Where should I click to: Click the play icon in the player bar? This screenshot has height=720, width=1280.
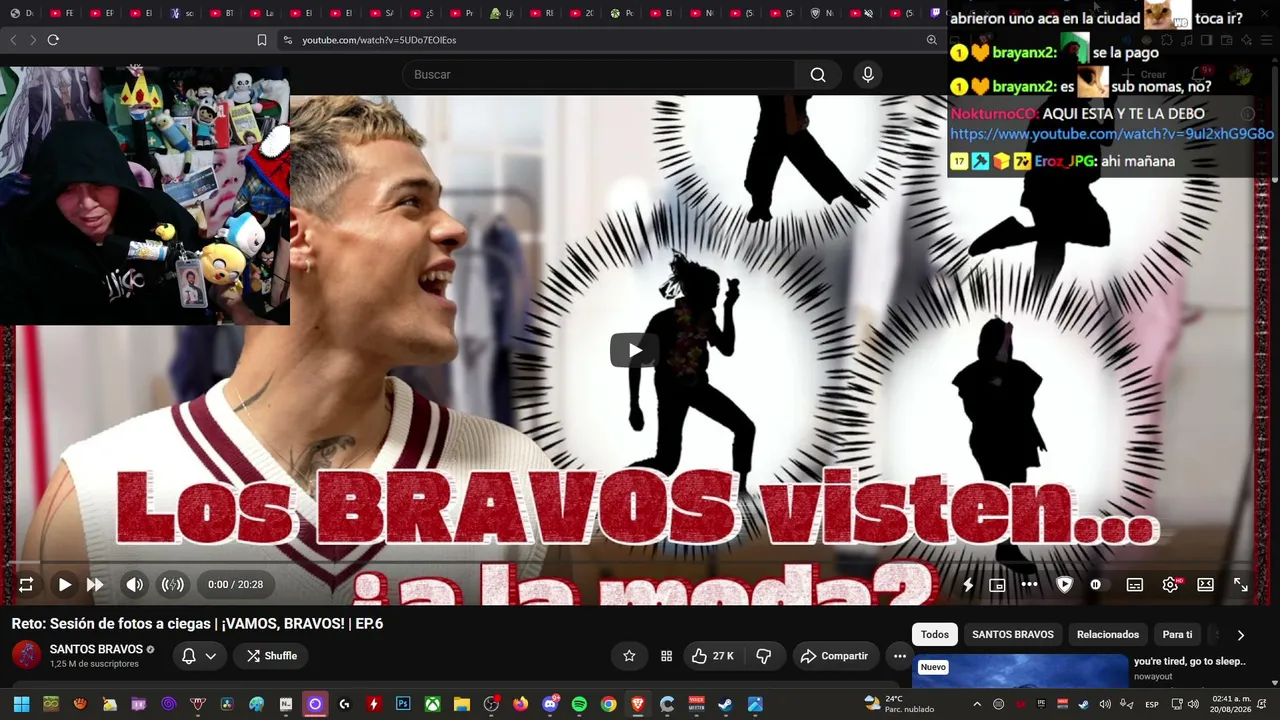pyautogui.click(x=64, y=585)
